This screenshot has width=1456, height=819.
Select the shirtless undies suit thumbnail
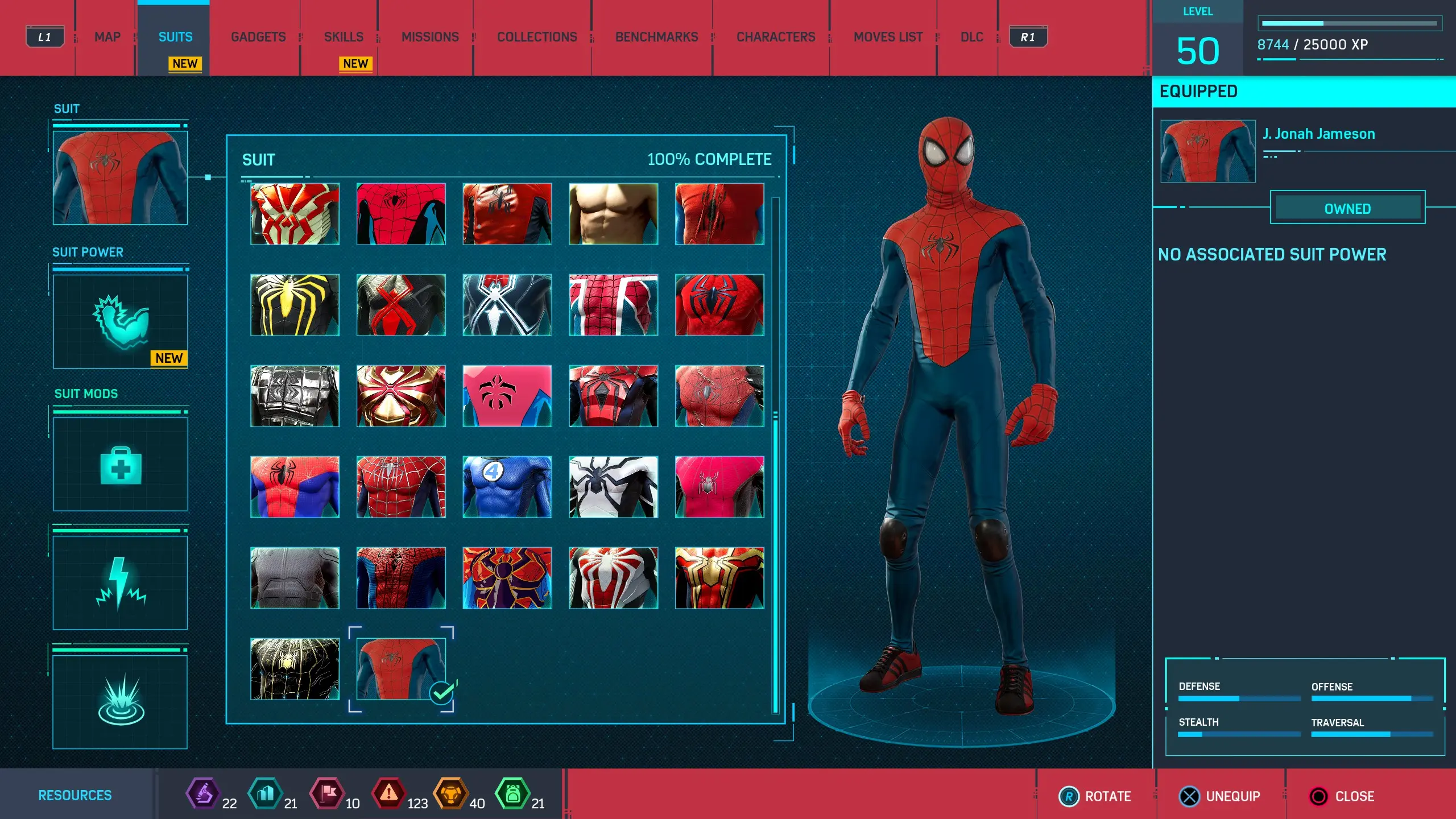pyautogui.click(x=613, y=214)
